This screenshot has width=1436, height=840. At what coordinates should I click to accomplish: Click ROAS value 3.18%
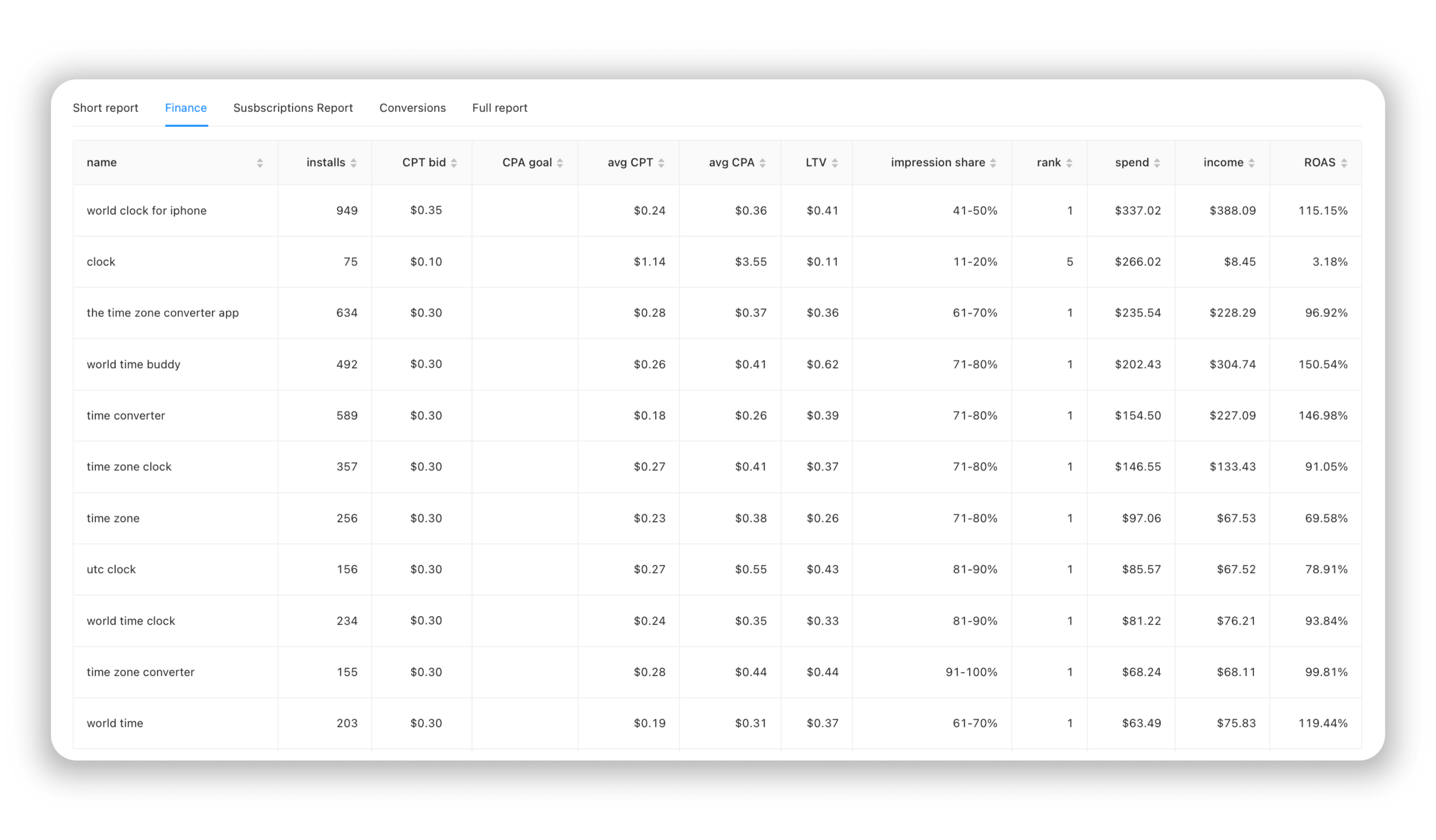(1330, 261)
